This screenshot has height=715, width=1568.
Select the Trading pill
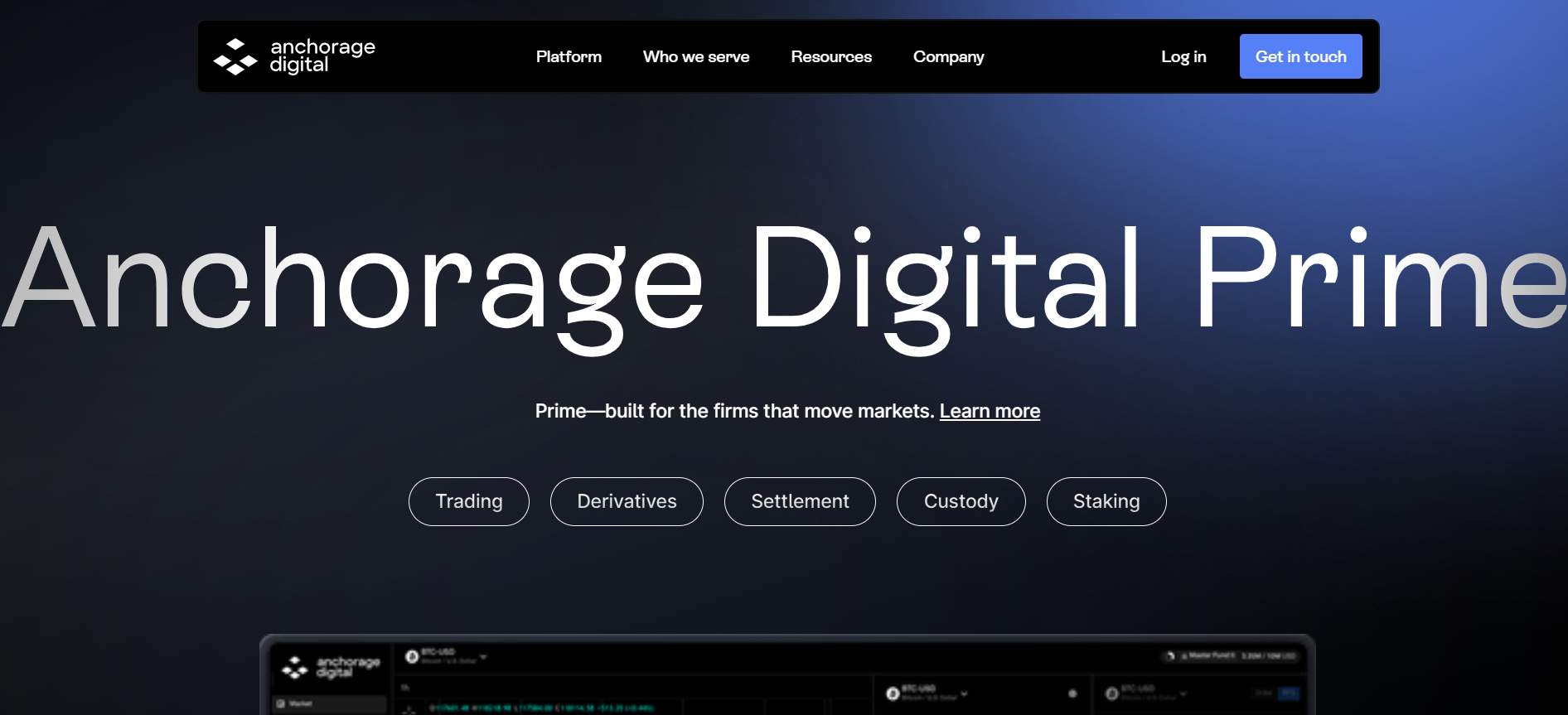[469, 501]
